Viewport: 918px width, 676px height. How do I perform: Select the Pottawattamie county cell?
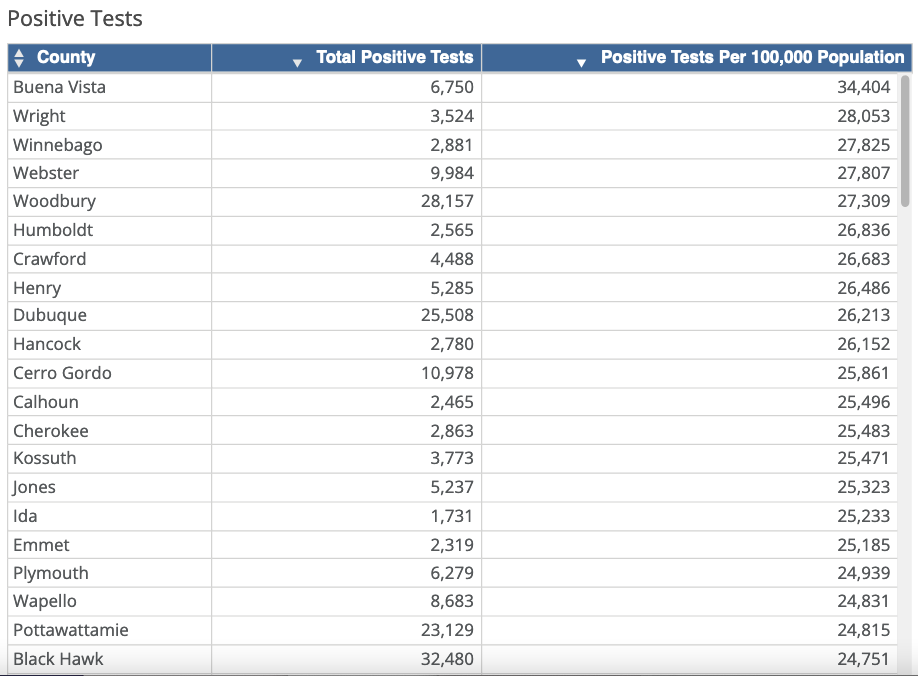[109, 630]
